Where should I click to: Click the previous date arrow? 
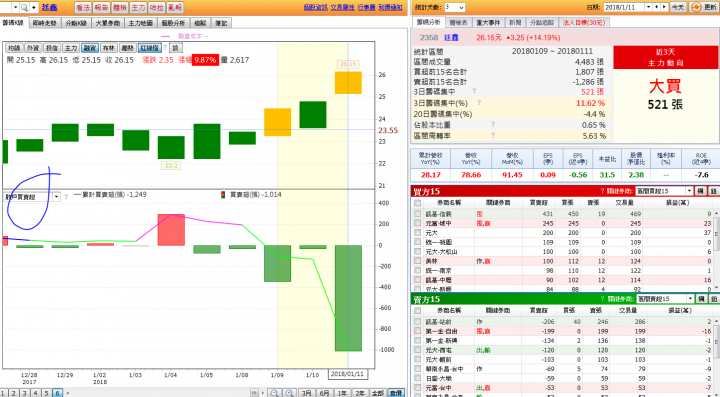point(657,7)
